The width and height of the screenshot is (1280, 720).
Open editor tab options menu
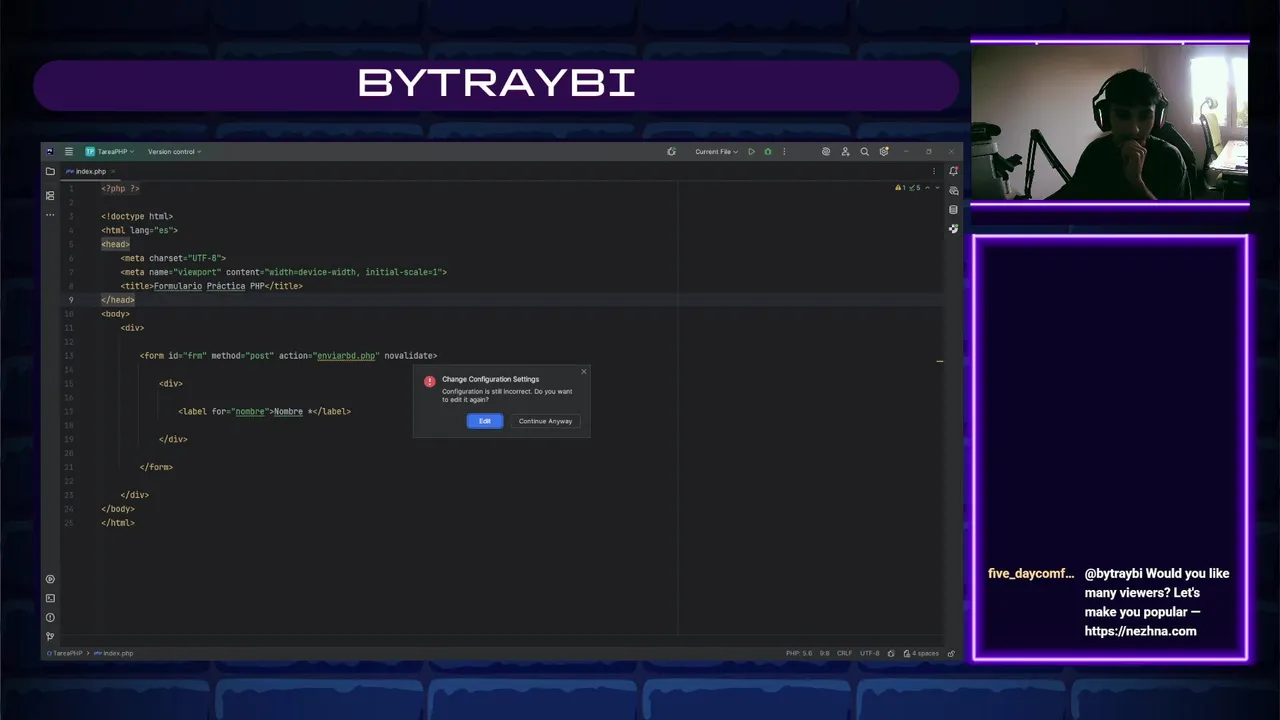(x=934, y=171)
